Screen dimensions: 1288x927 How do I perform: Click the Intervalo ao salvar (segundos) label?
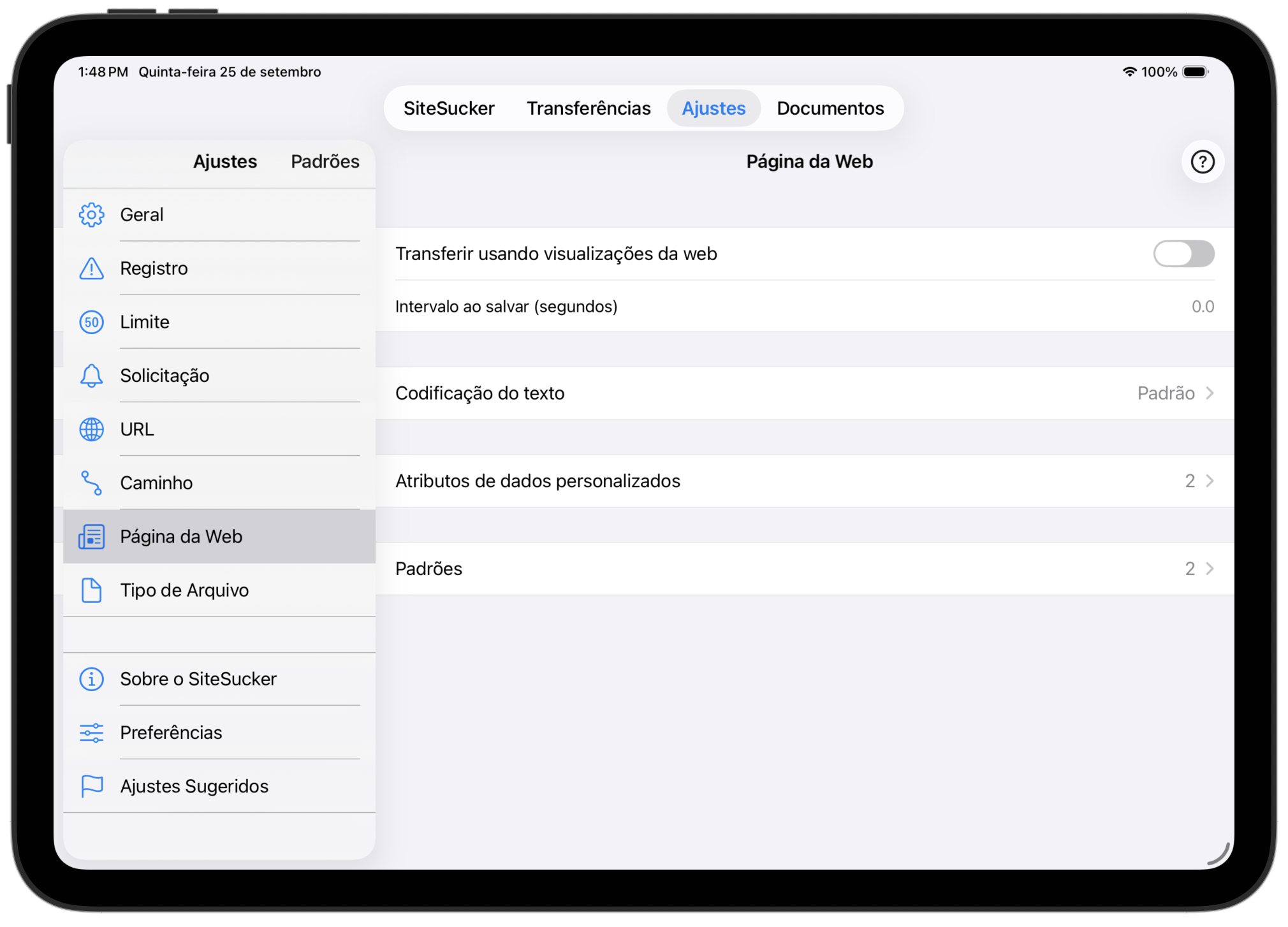(x=506, y=307)
